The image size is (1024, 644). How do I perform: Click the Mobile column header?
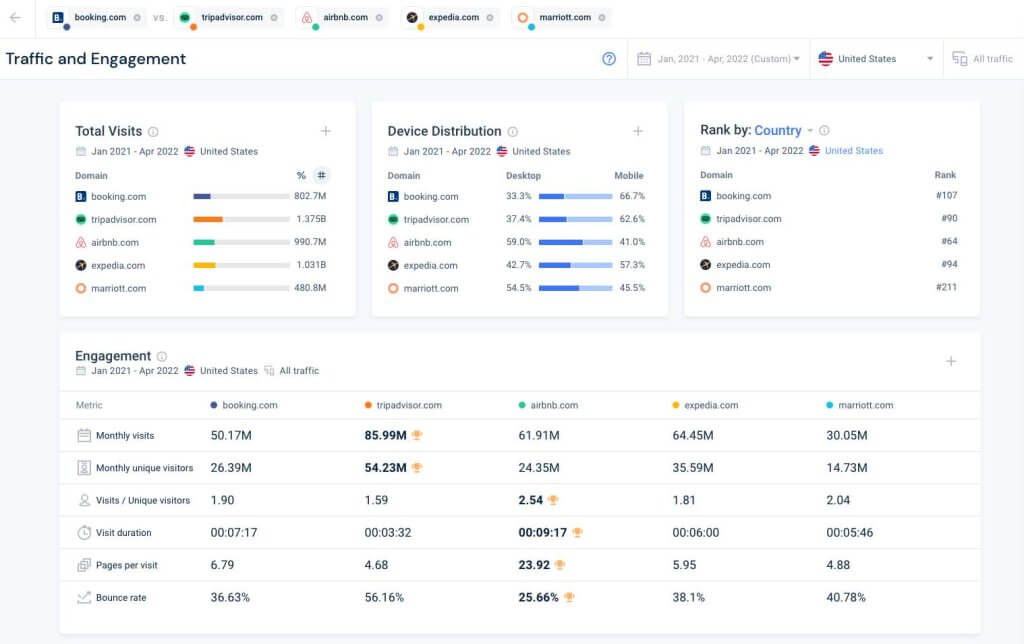coord(629,176)
